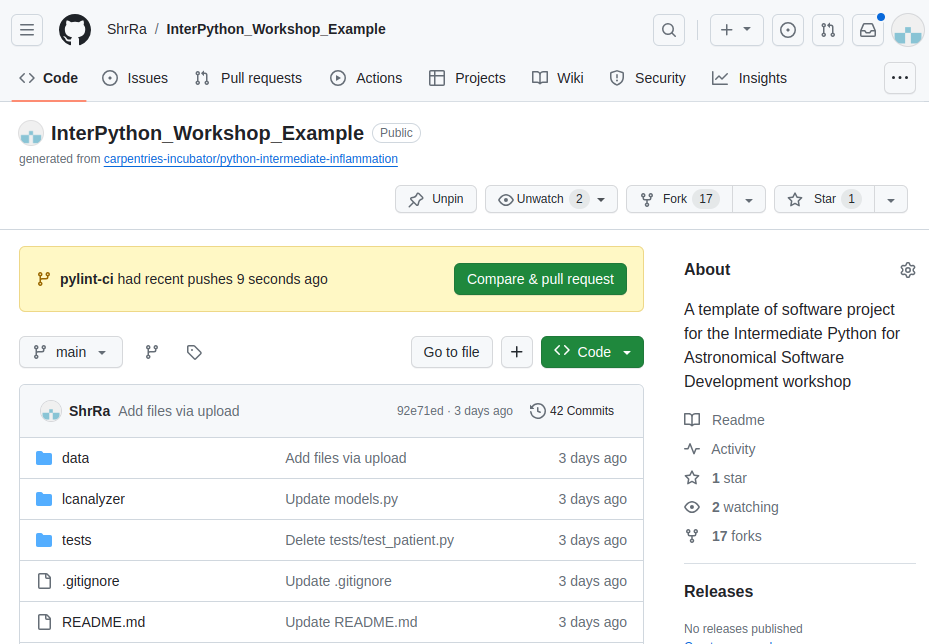This screenshot has height=644, width=929.
Task: Open the create new plus dropdown
Action: 736,30
